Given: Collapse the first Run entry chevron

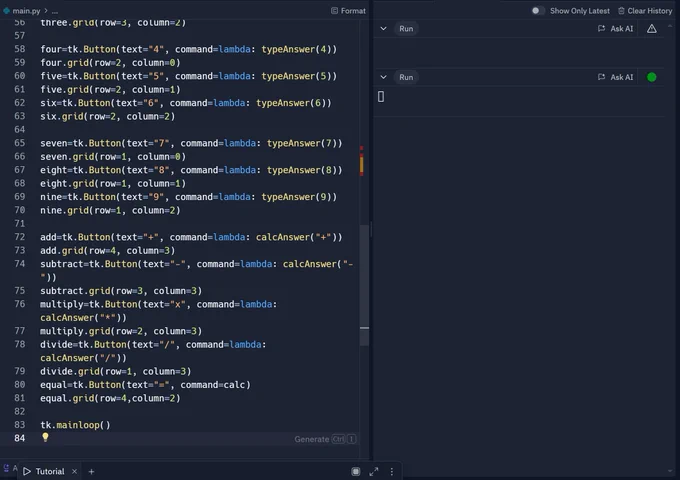Looking at the screenshot, I should [383, 29].
